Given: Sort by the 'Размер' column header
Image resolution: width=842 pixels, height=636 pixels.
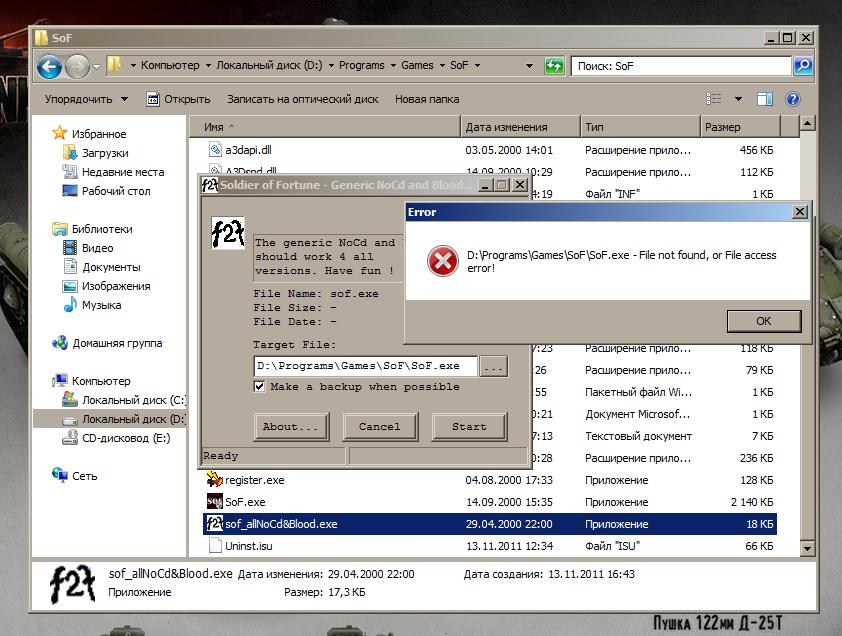Looking at the screenshot, I should pyautogui.click(x=741, y=127).
